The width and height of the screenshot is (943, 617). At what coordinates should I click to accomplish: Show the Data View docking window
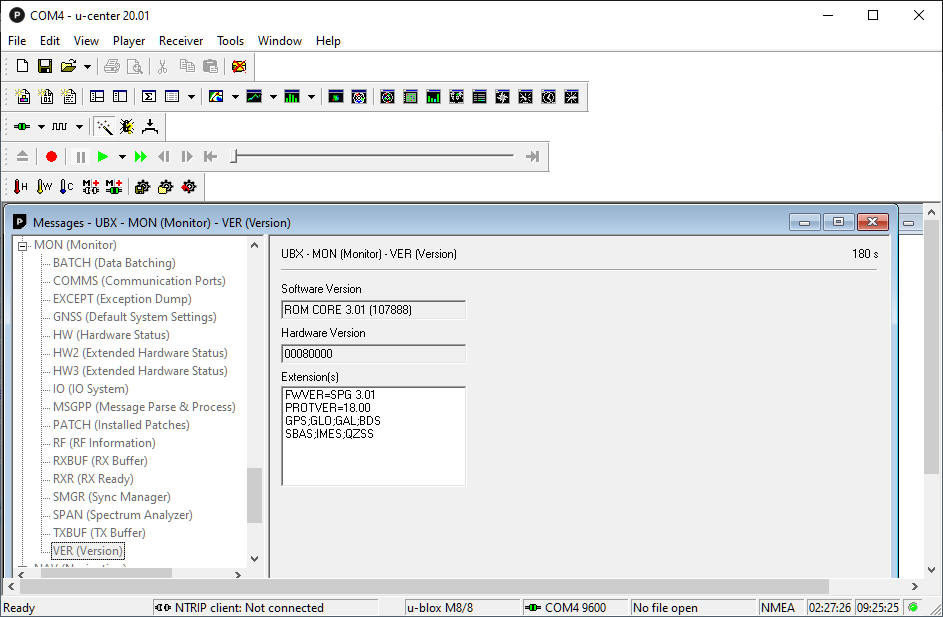pos(479,96)
